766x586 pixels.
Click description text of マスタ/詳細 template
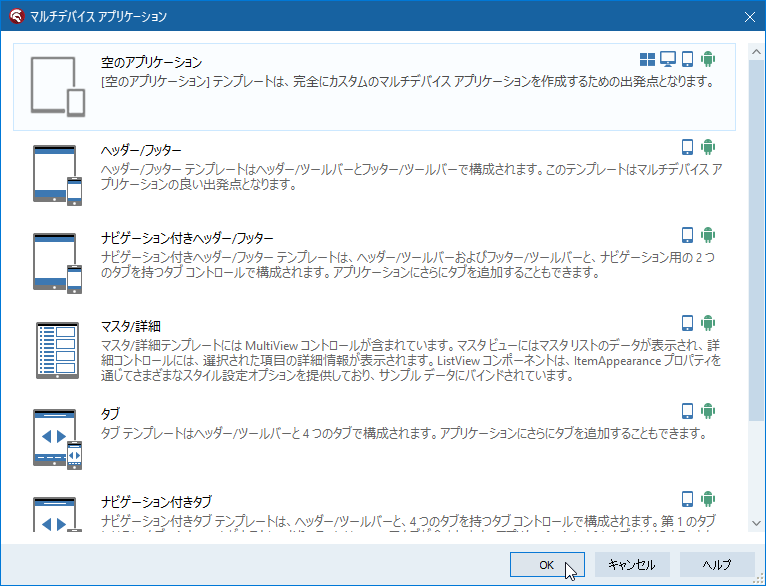click(x=411, y=360)
